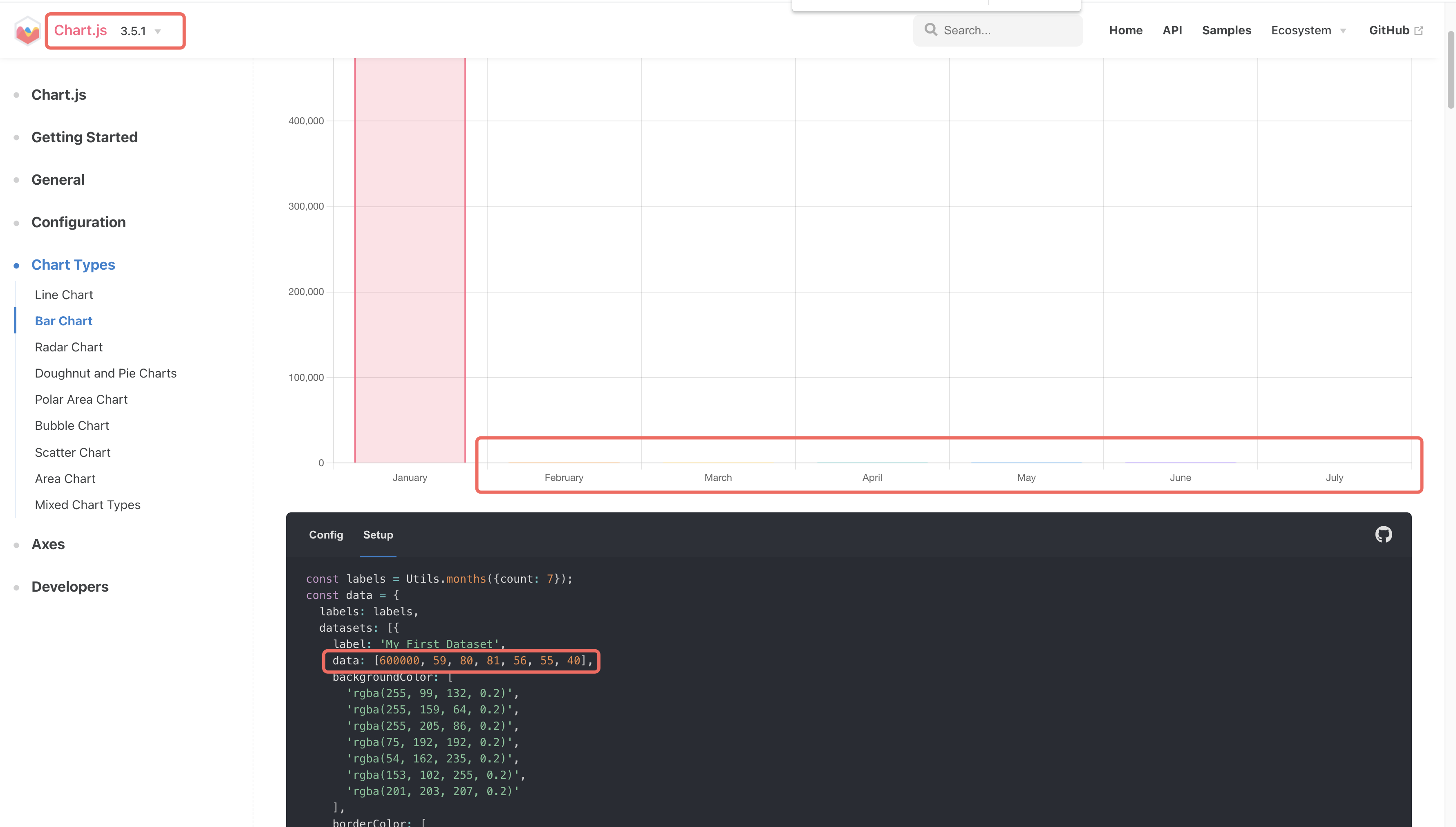The image size is (1456, 827).
Task: Click the external link icon next to GitHub
Action: point(1418,30)
